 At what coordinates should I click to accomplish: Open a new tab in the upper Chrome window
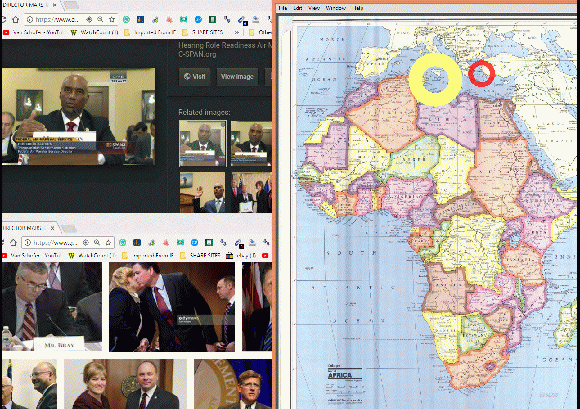70,5
